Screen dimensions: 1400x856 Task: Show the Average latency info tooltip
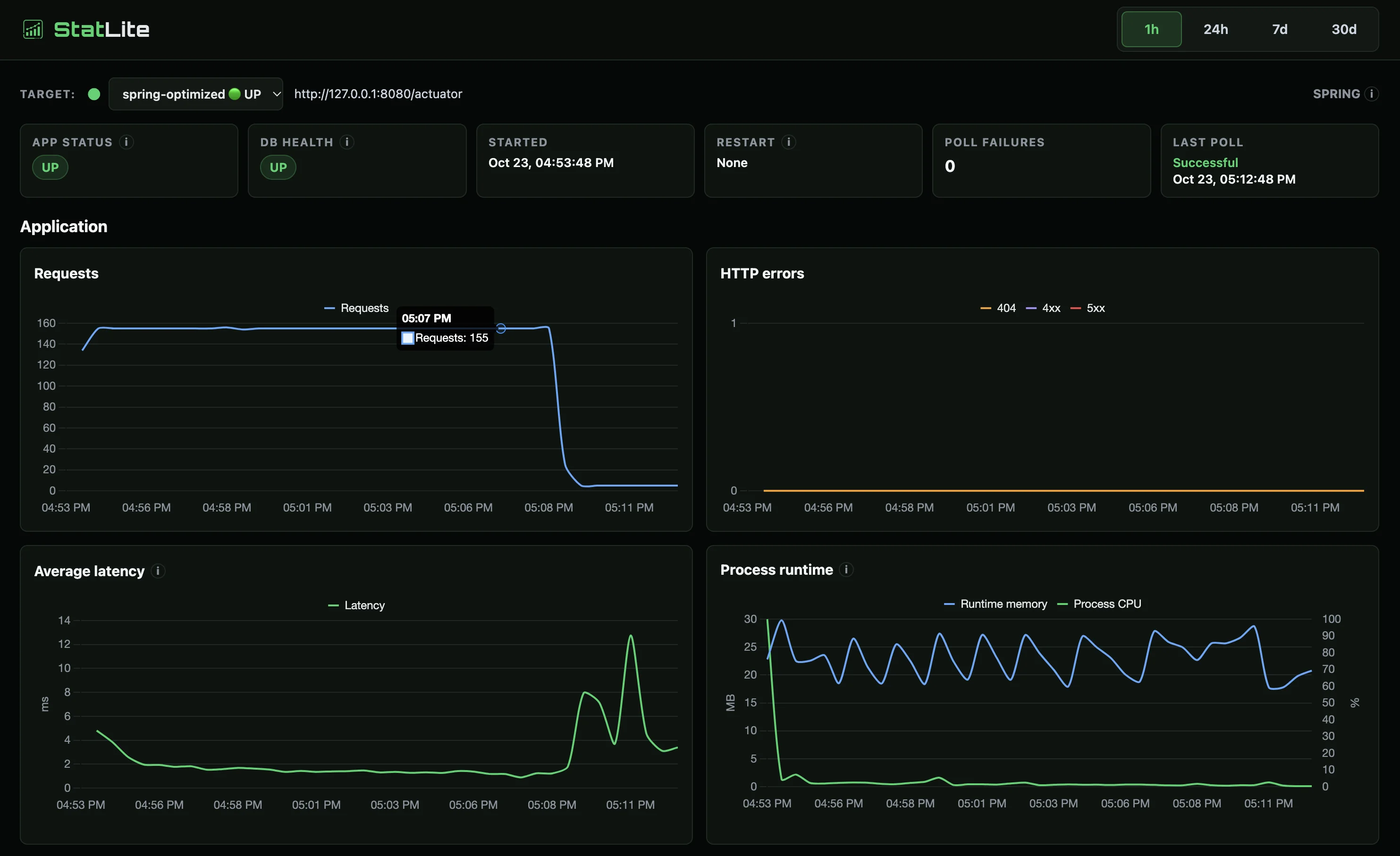click(x=158, y=571)
